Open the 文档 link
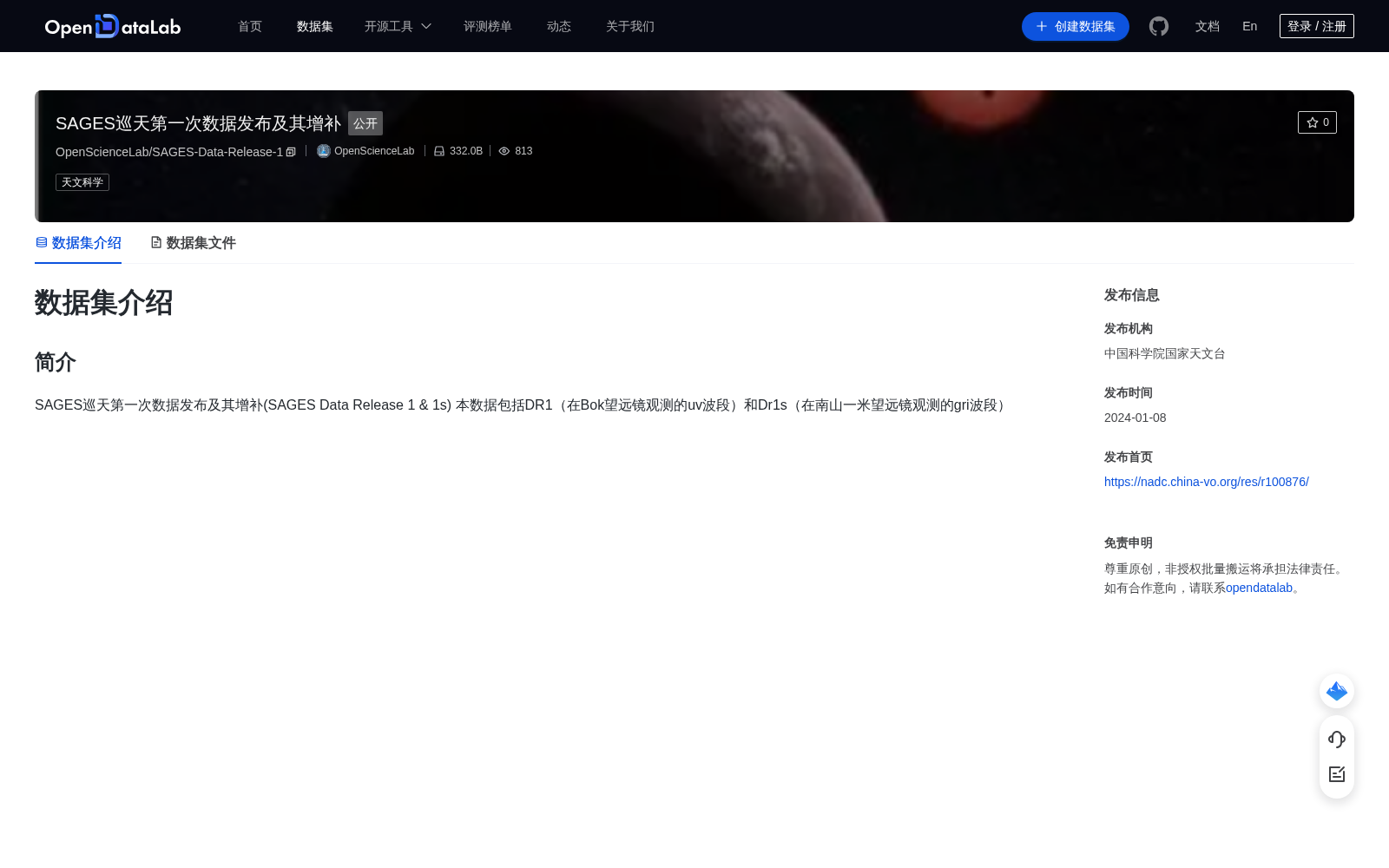The height and width of the screenshot is (868, 1389). point(1208,26)
